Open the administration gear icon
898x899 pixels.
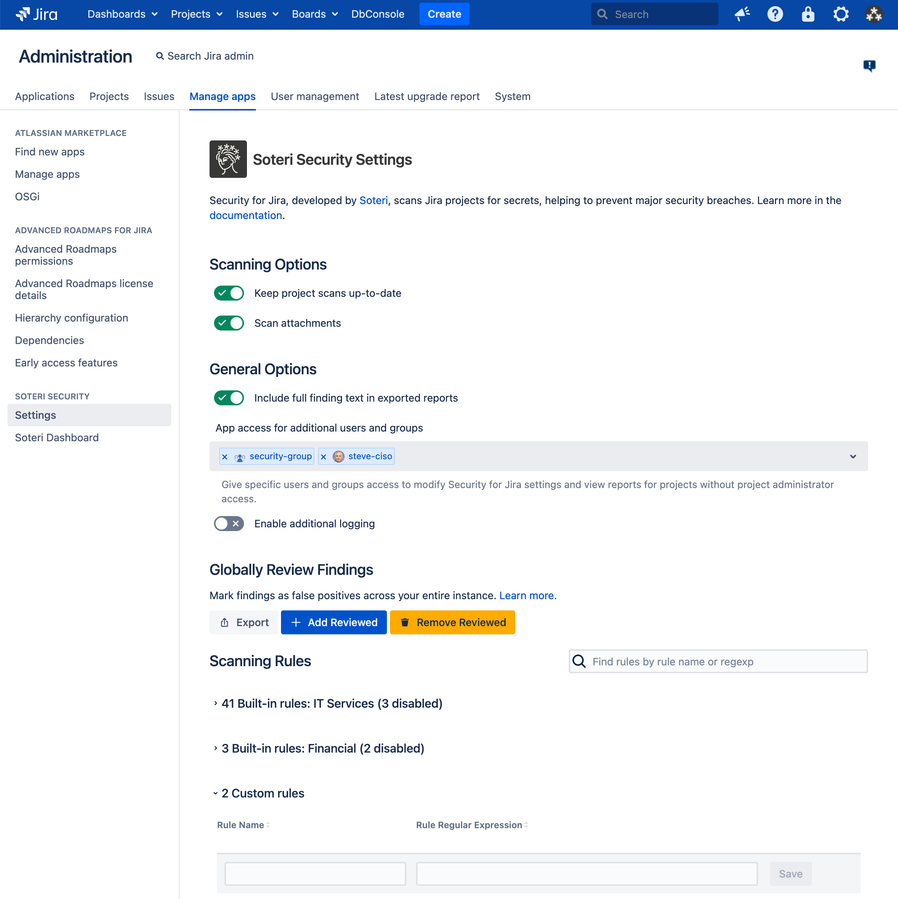pyautogui.click(x=841, y=14)
